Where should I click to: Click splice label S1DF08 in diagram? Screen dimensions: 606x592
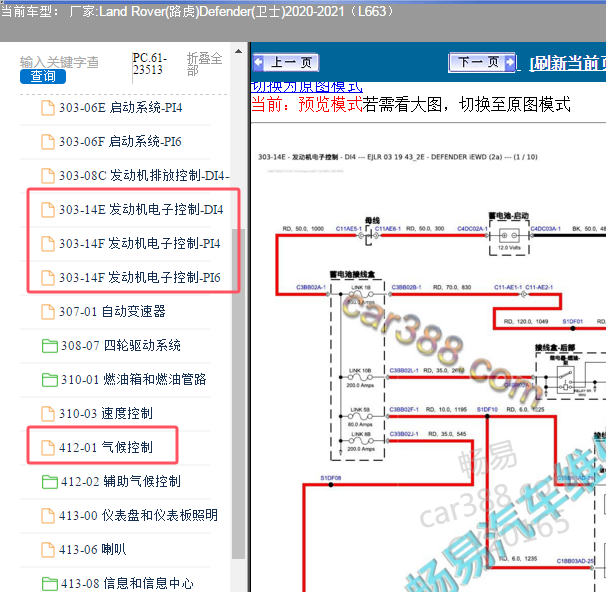(331, 478)
